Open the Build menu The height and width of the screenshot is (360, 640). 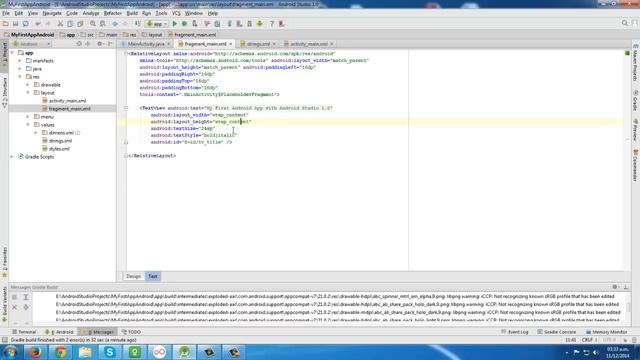pyautogui.click(x=132, y=13)
